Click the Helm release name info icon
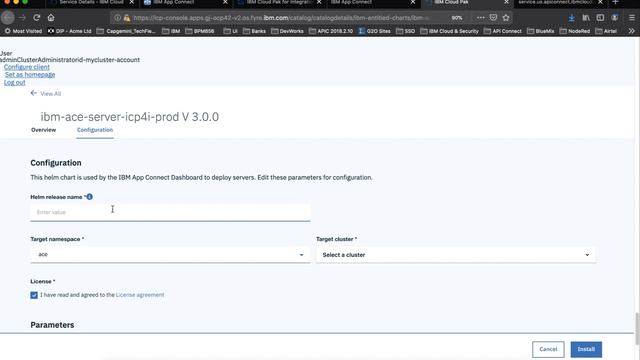The width and height of the screenshot is (640, 360). (x=89, y=197)
